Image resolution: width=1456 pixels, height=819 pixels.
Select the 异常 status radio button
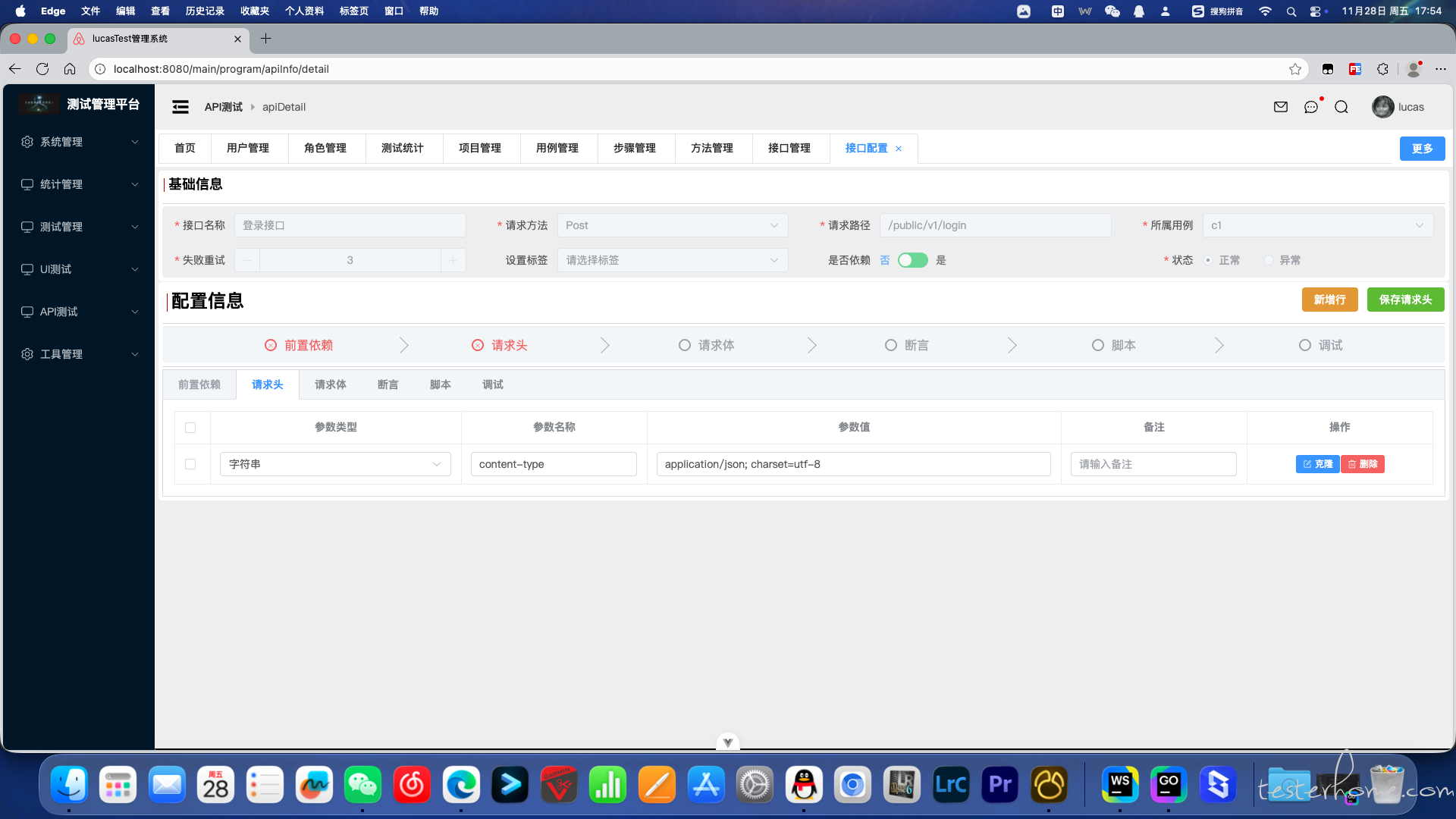coord(1269,260)
